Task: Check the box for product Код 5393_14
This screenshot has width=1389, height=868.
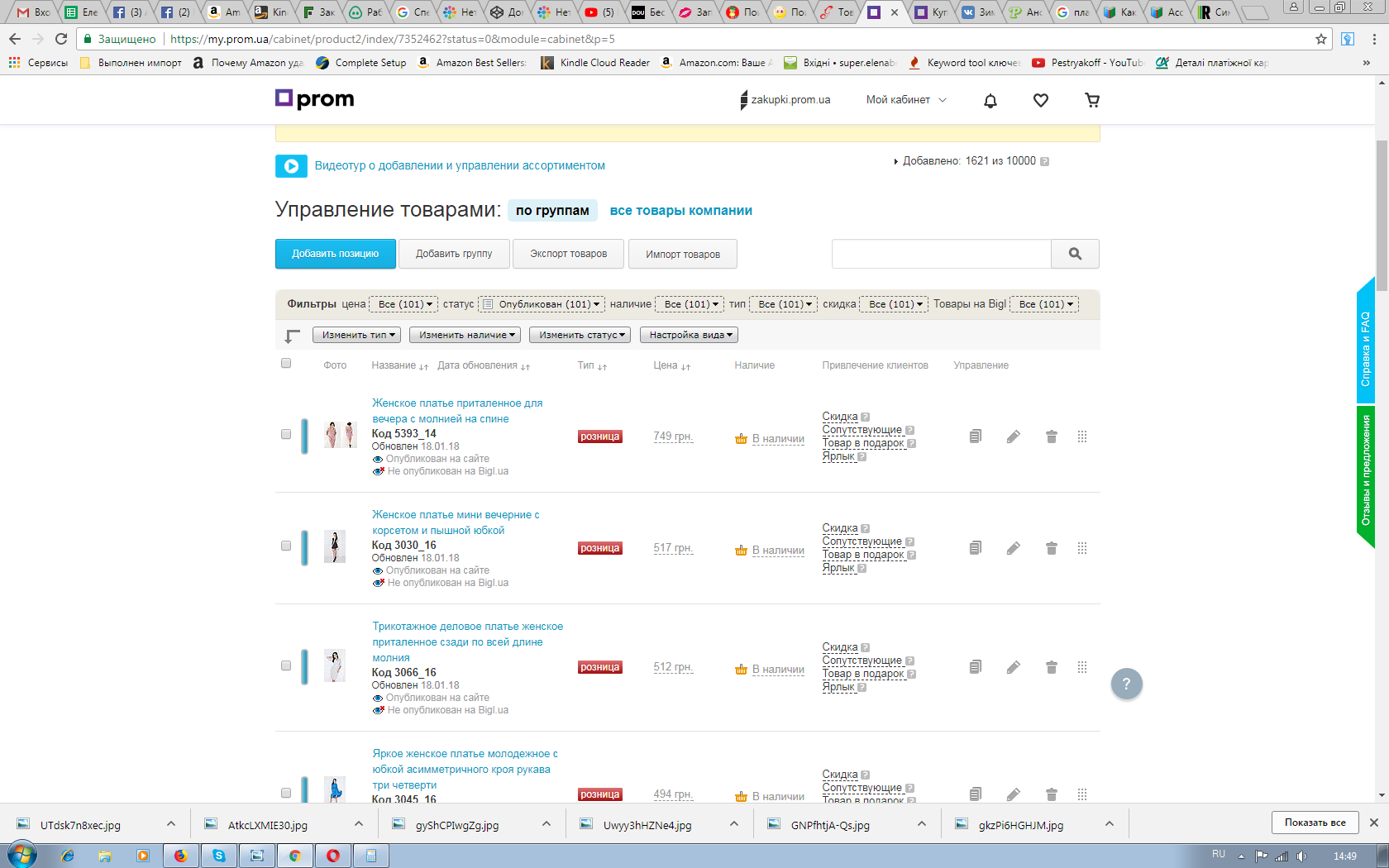Action: click(x=286, y=434)
